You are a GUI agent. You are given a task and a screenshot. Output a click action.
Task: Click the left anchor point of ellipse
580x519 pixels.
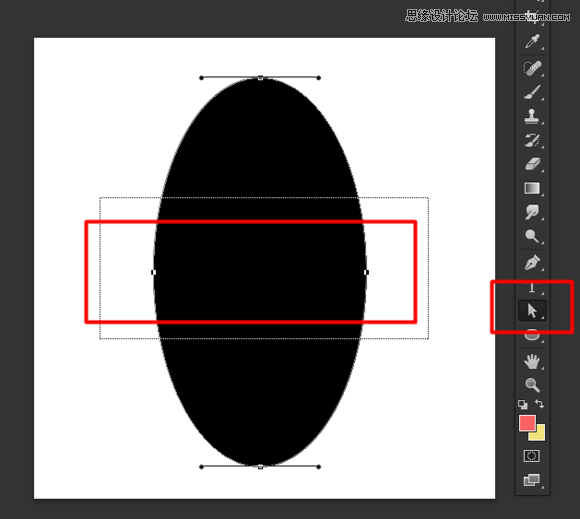pos(154,272)
